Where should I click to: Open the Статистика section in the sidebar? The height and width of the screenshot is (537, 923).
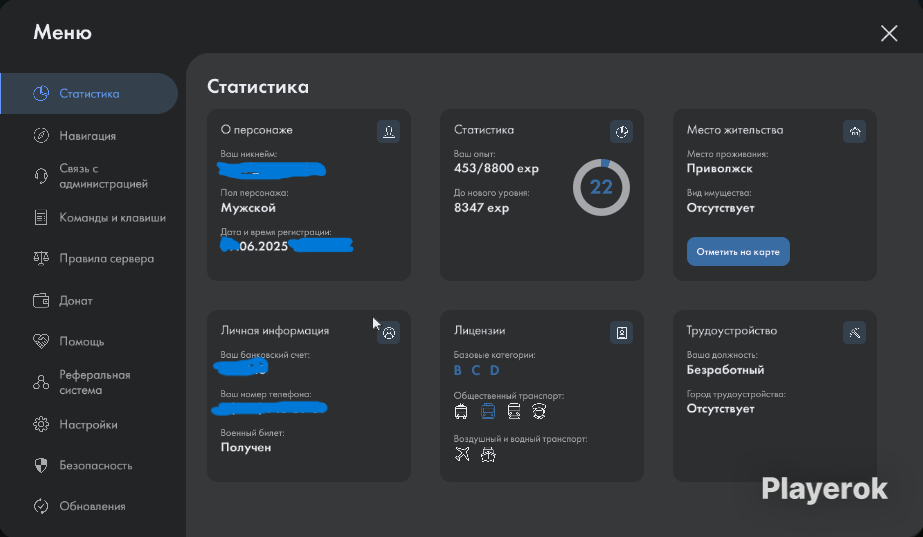[89, 94]
